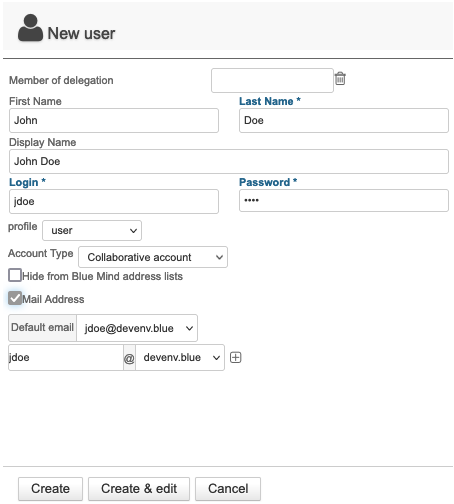Select the devenv.blue domain dropdown
The image size is (454, 504).
tap(180, 358)
